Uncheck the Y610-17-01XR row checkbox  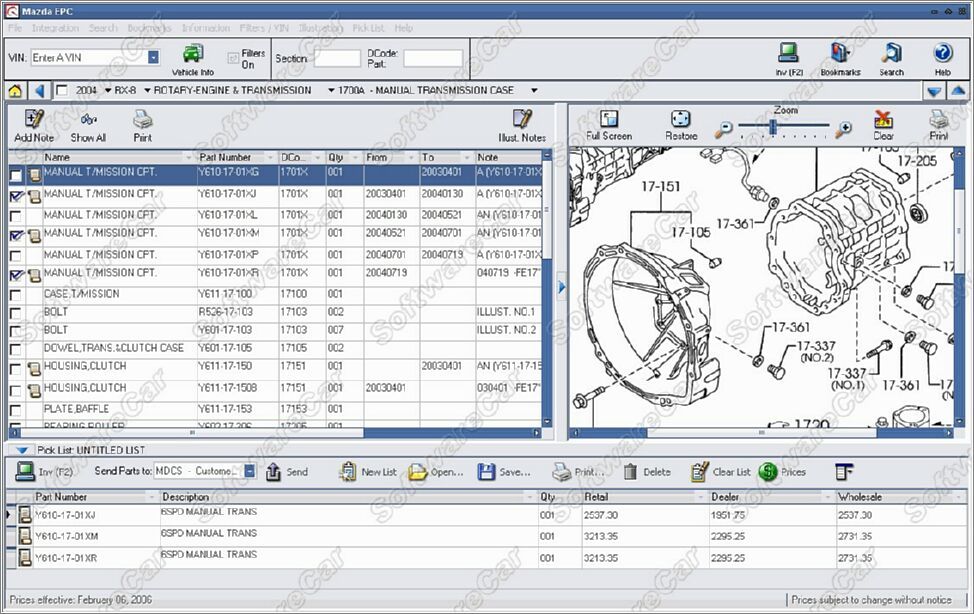[16, 274]
